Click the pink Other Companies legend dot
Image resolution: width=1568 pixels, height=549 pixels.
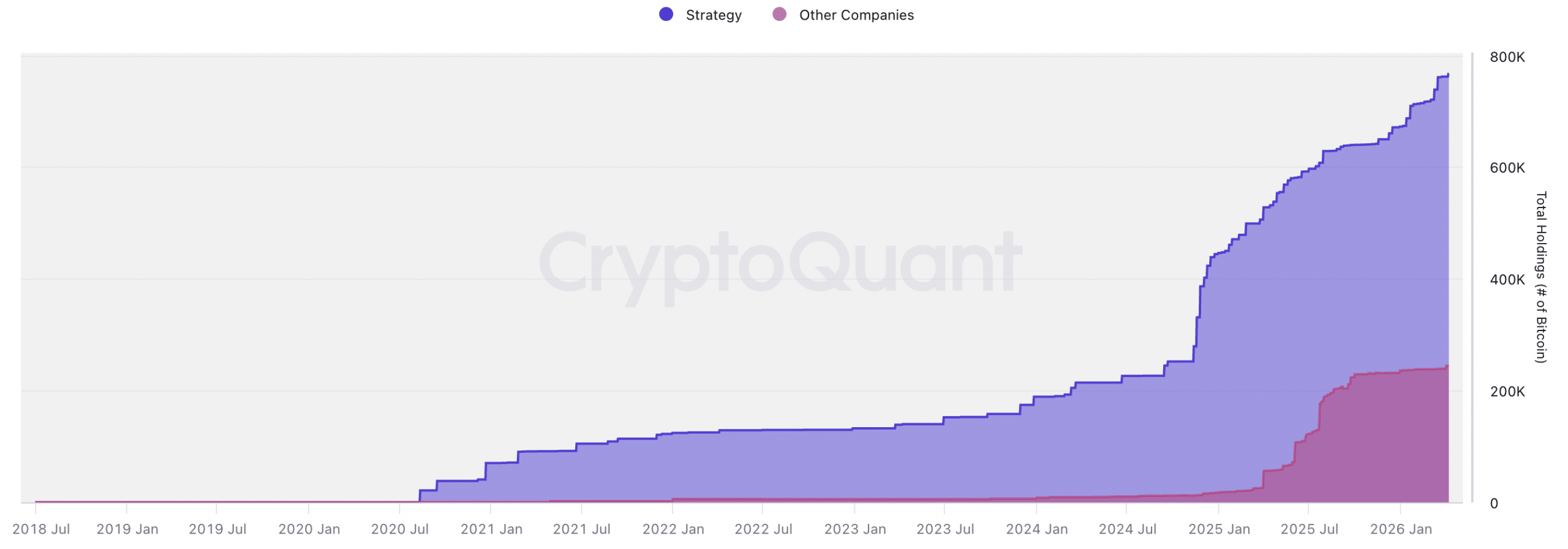pos(778,14)
